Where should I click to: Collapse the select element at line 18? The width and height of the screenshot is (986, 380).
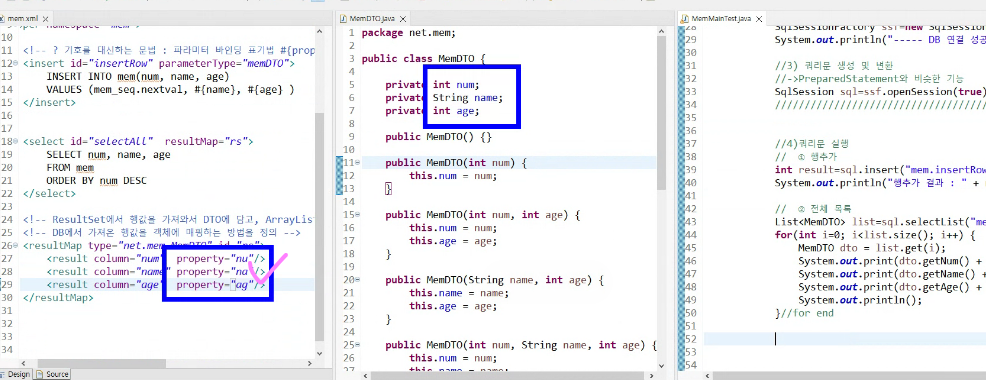click(x=16, y=142)
